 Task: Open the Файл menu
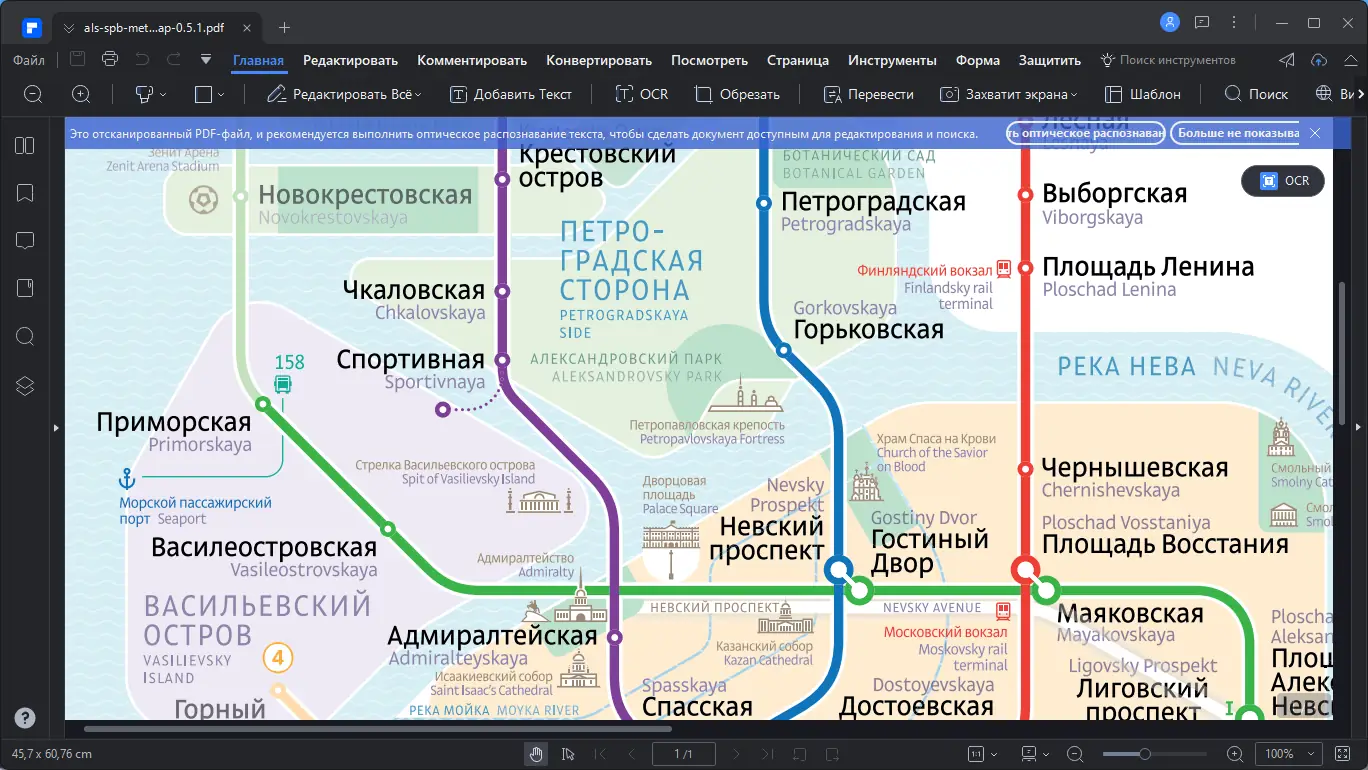(x=28, y=60)
